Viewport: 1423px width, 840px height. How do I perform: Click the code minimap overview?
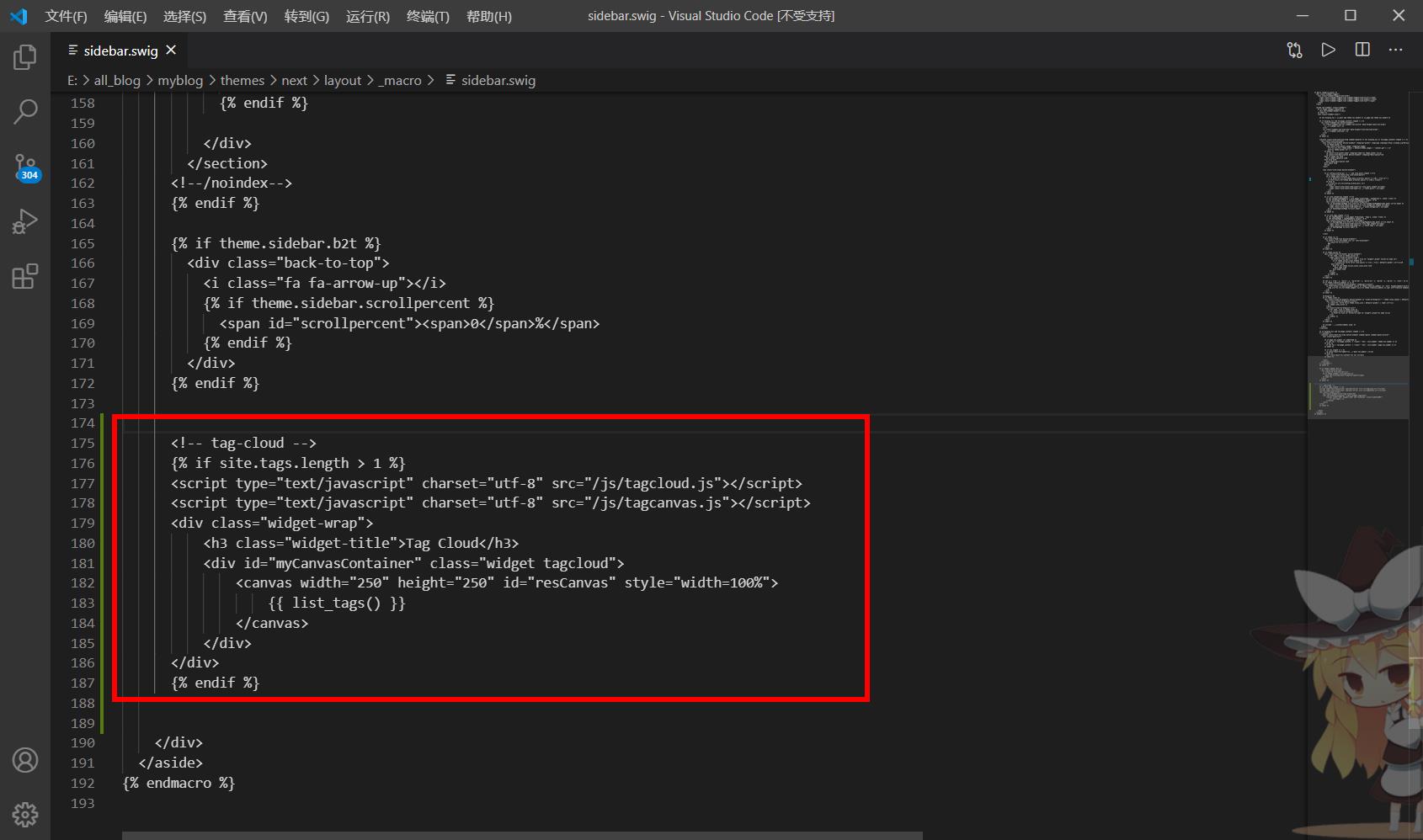1357,253
